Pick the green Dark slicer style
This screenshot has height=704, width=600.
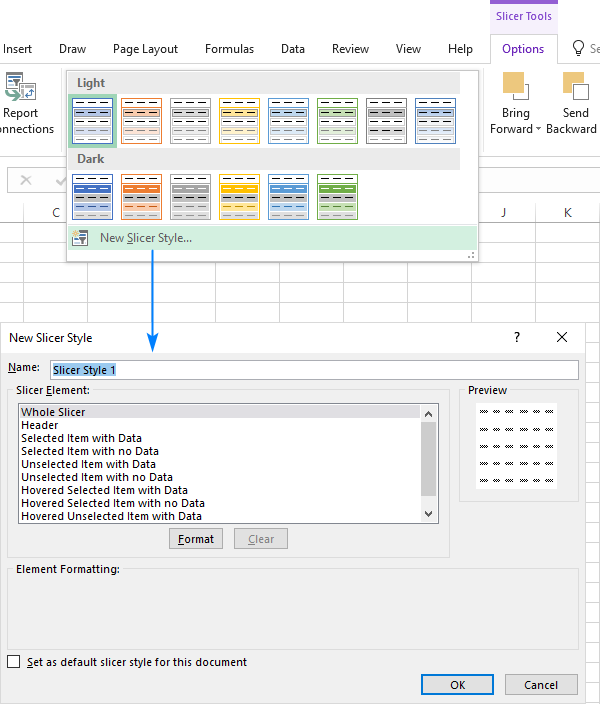338,196
